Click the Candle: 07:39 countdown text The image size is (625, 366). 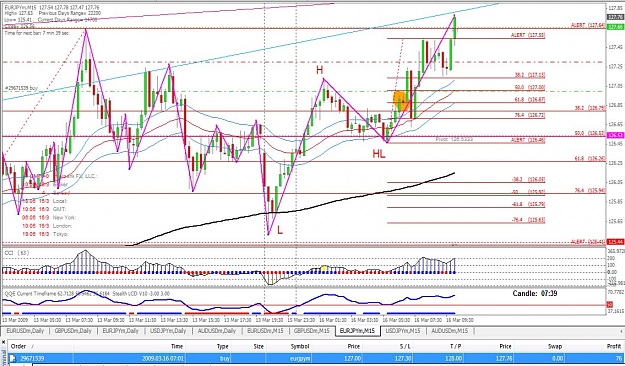[x=535, y=293]
